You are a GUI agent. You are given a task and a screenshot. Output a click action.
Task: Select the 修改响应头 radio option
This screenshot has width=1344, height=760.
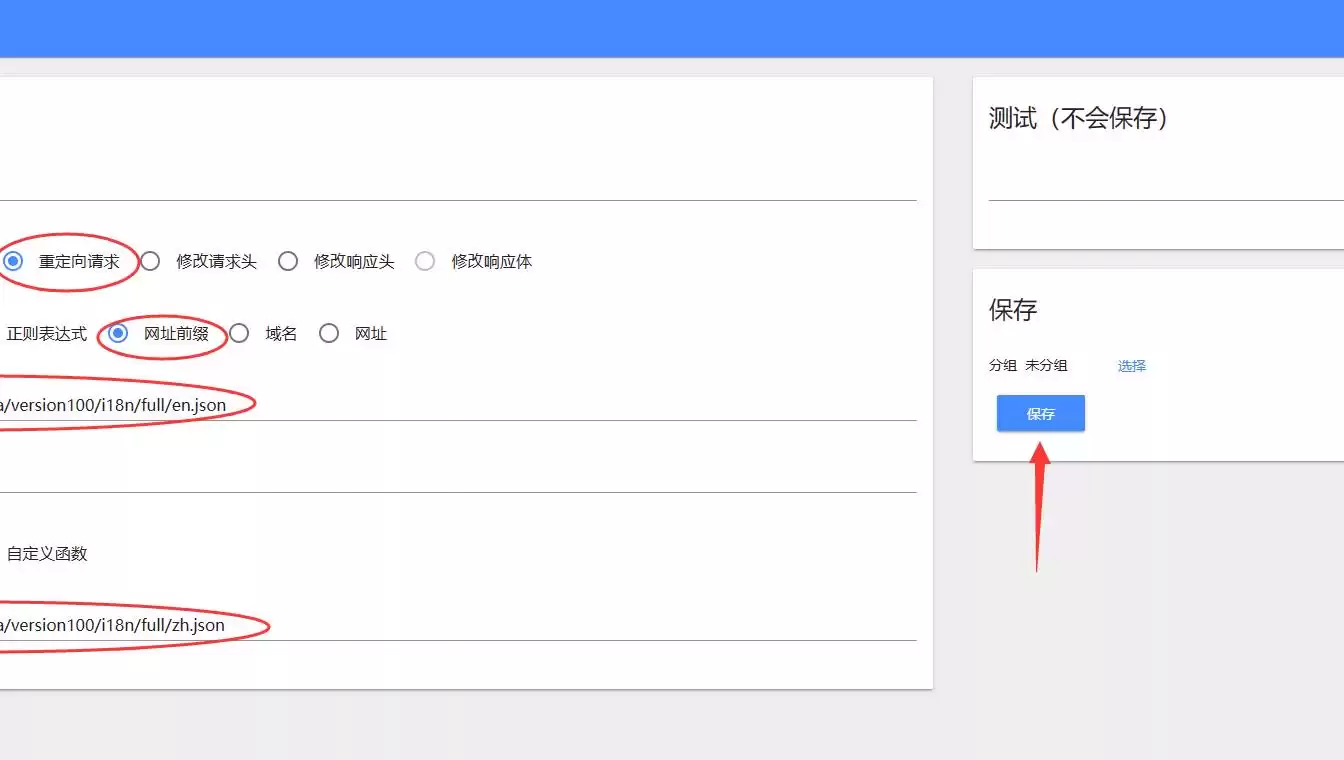pyautogui.click(x=288, y=262)
